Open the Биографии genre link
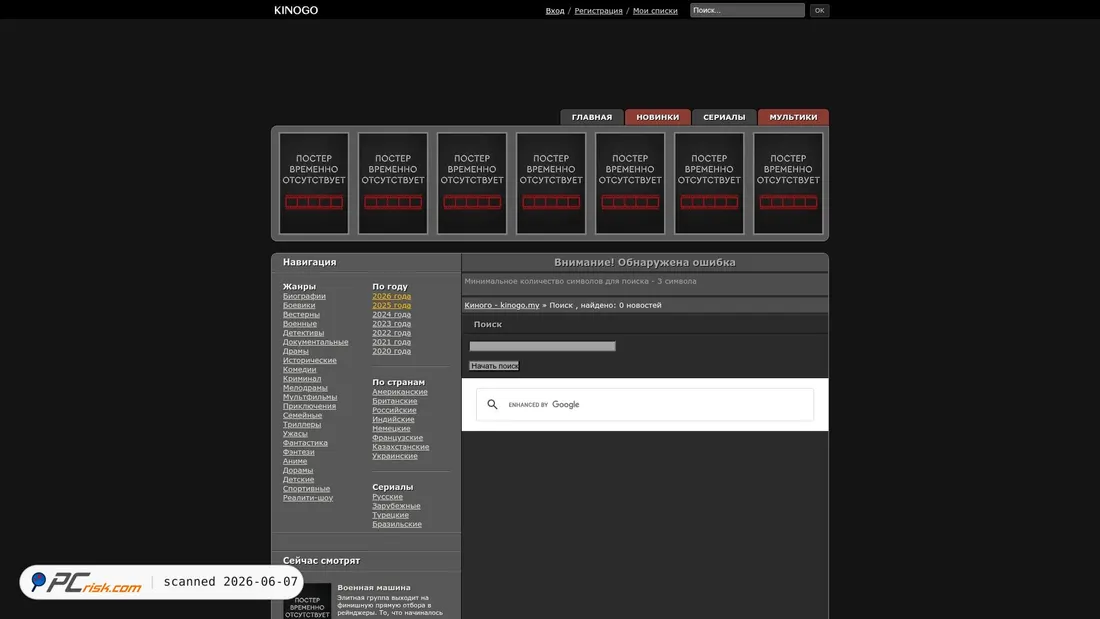Image resolution: width=1100 pixels, height=619 pixels. 304,296
